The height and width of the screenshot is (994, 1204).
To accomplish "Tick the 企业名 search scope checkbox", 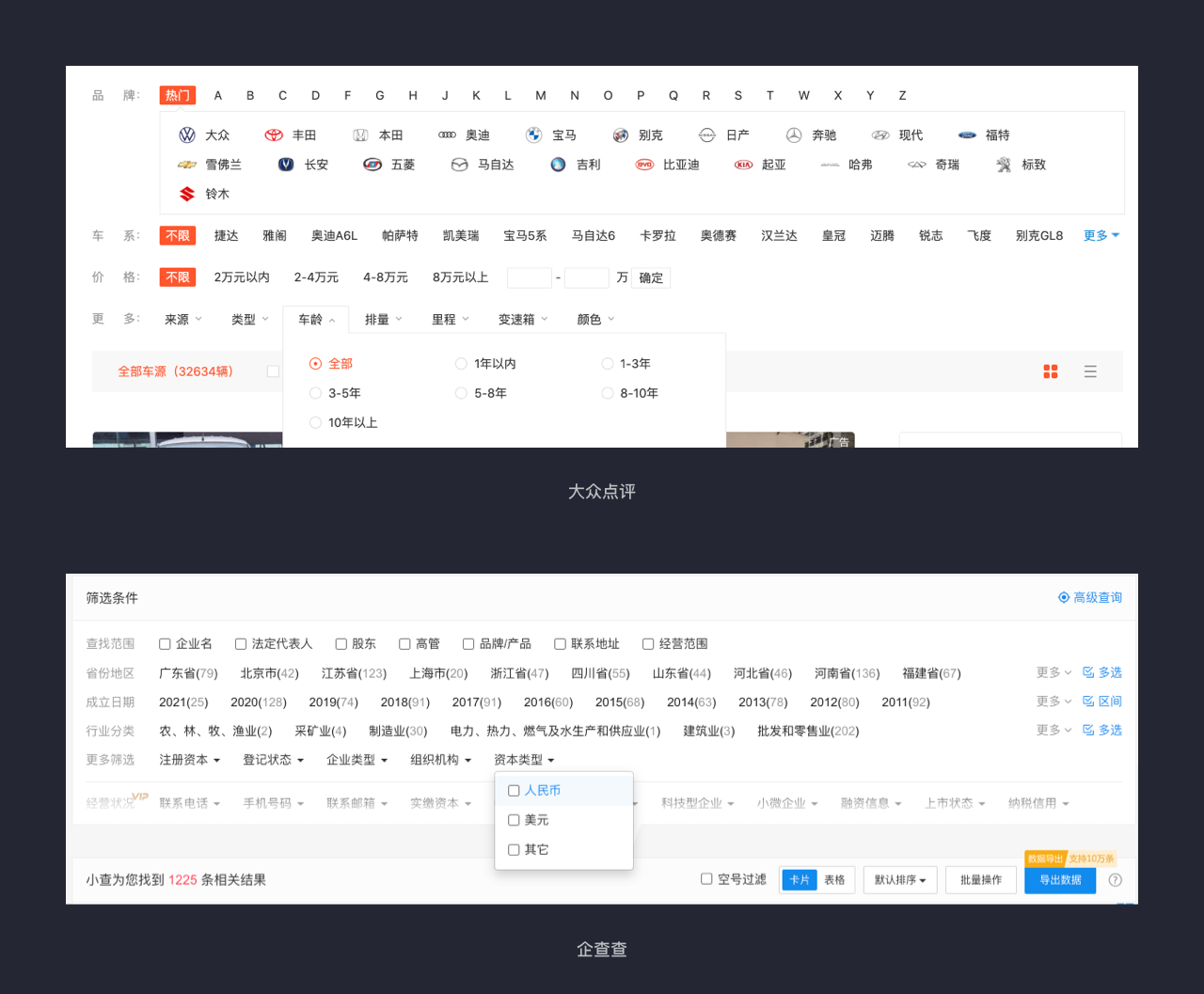I will 165,644.
